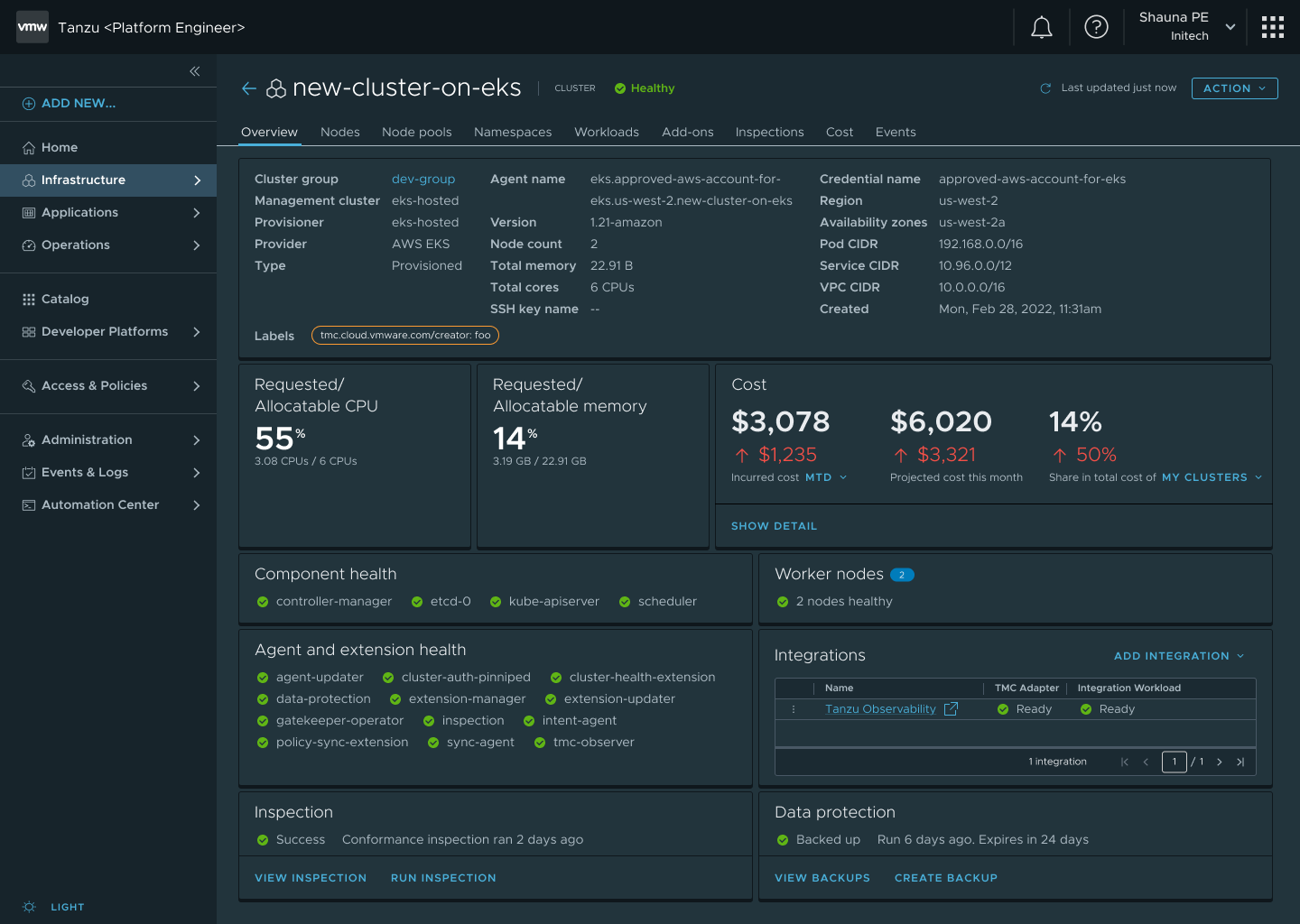The width and height of the screenshot is (1300, 924).
Task: Open the notifications bell
Action: point(1041,27)
